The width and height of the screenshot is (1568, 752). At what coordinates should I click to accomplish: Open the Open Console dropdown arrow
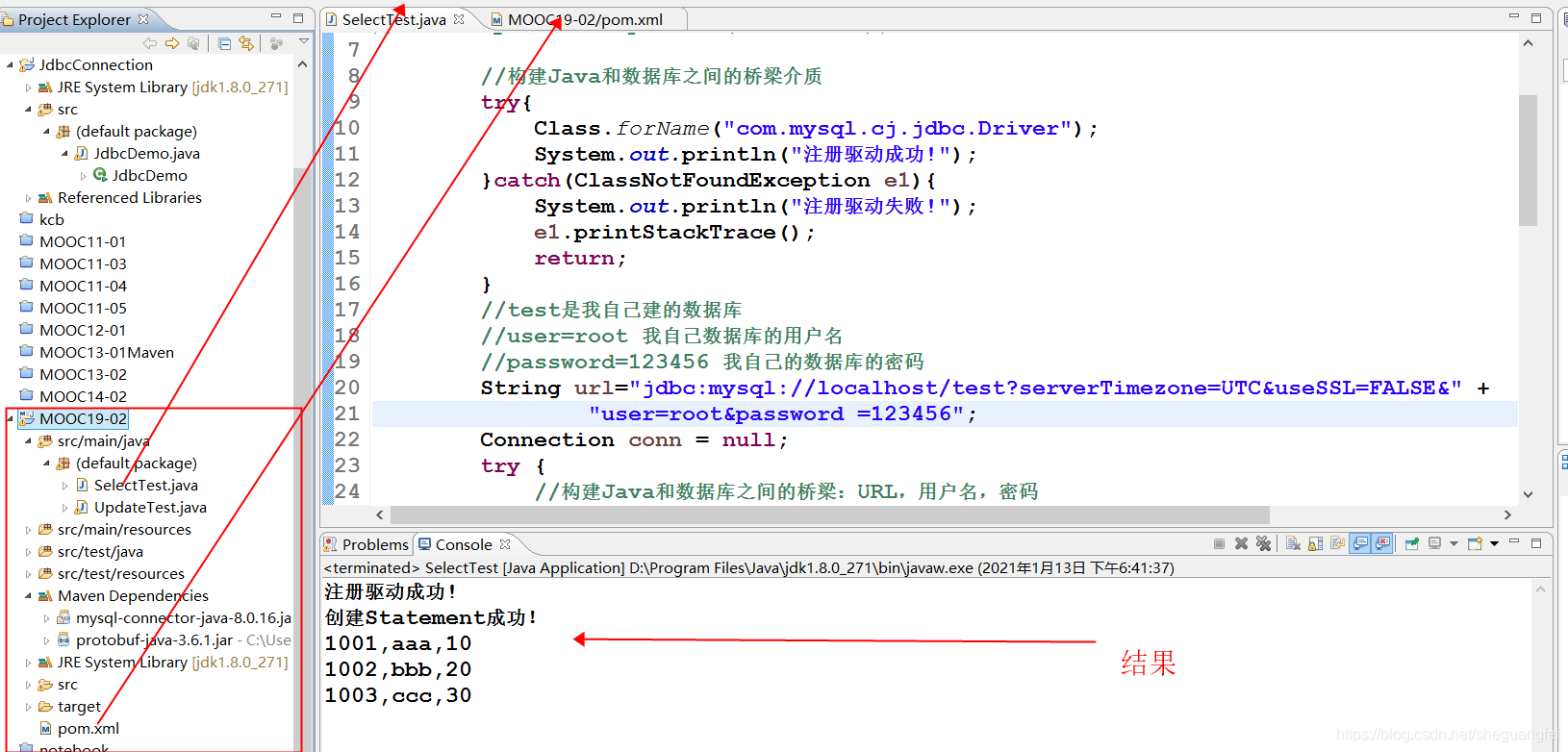tap(1494, 544)
